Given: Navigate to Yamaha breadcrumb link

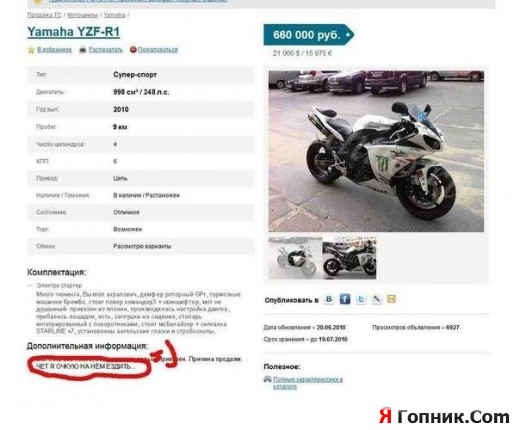Looking at the screenshot, I should pyautogui.click(x=114, y=15).
